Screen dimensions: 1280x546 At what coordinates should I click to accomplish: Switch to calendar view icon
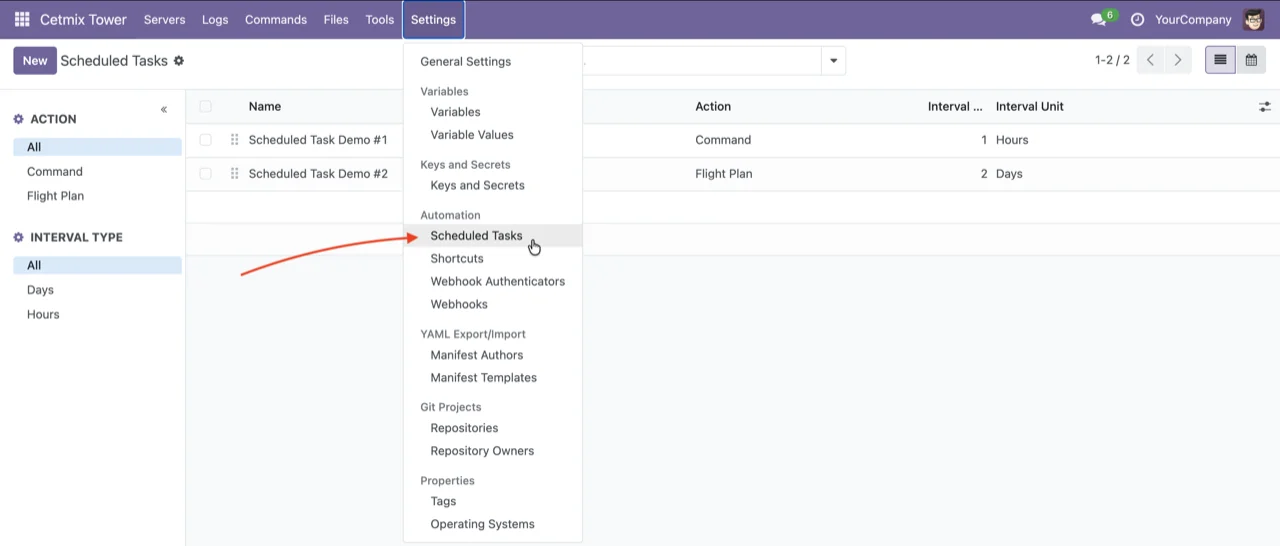1251,60
